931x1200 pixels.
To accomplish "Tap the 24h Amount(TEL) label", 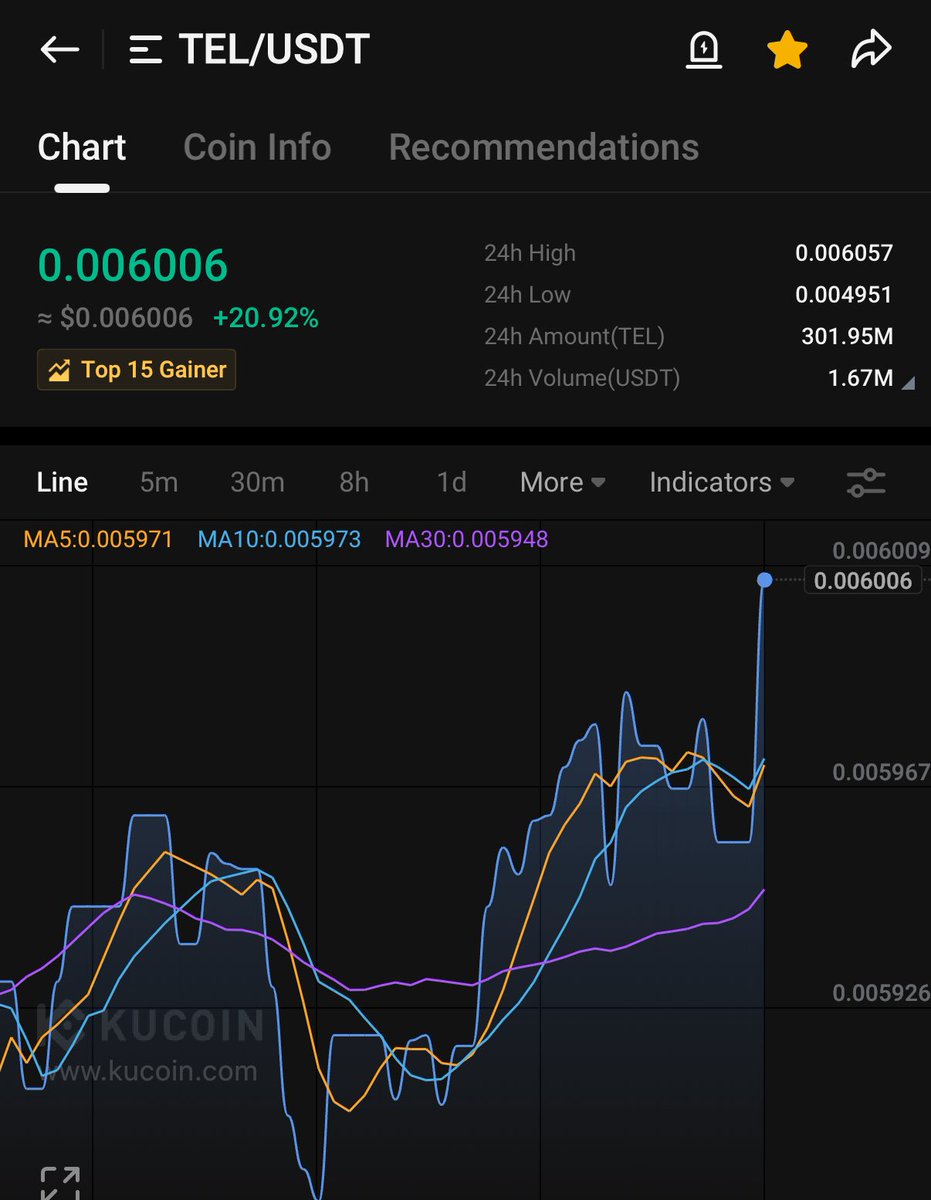I will [x=574, y=337].
